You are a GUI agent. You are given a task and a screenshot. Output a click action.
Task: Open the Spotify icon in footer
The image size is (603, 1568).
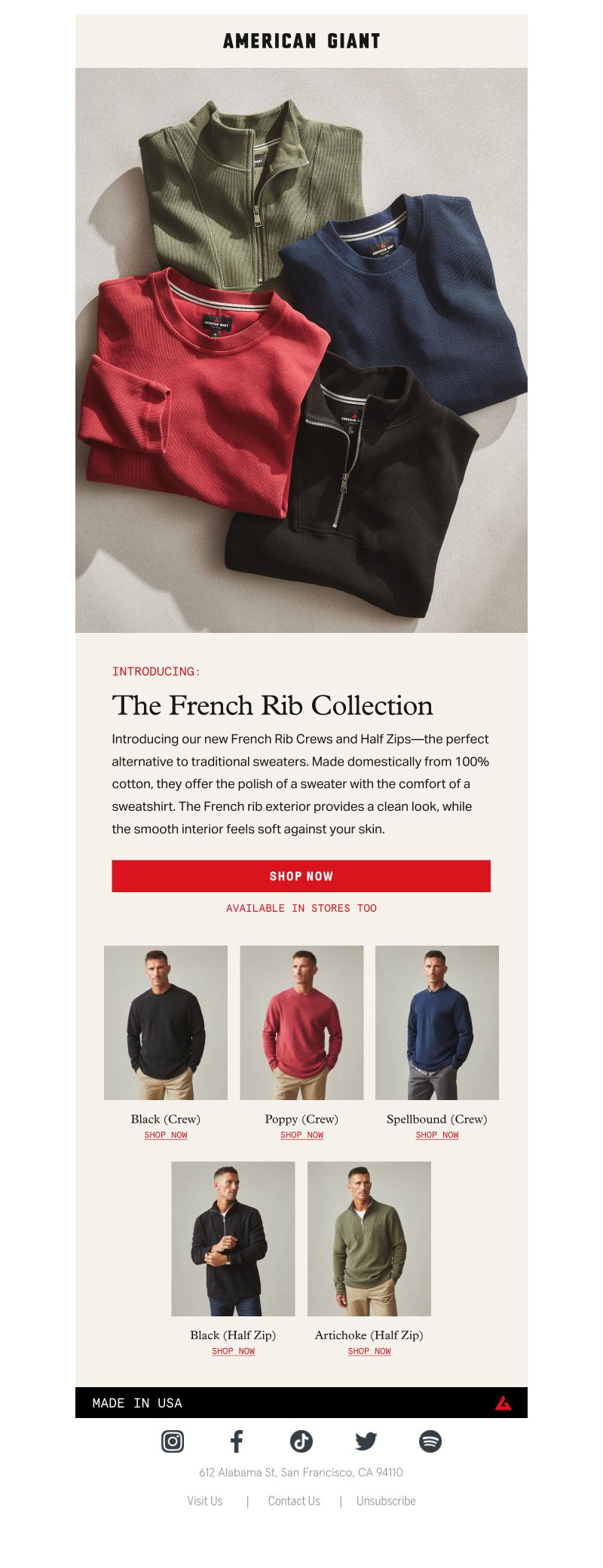tap(430, 1441)
